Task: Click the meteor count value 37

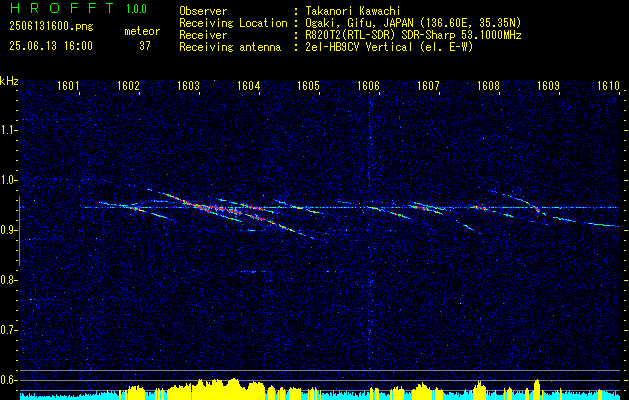Action: (x=144, y=46)
